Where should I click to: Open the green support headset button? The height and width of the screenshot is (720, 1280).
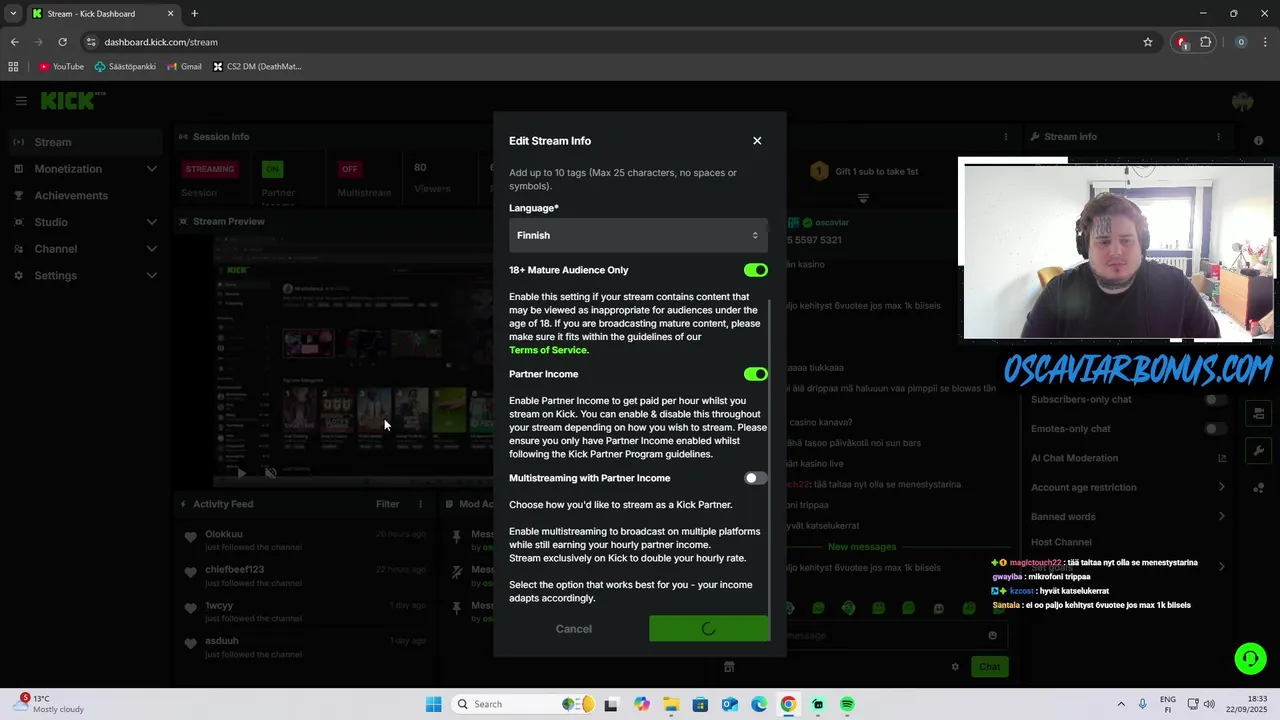tap(1250, 658)
